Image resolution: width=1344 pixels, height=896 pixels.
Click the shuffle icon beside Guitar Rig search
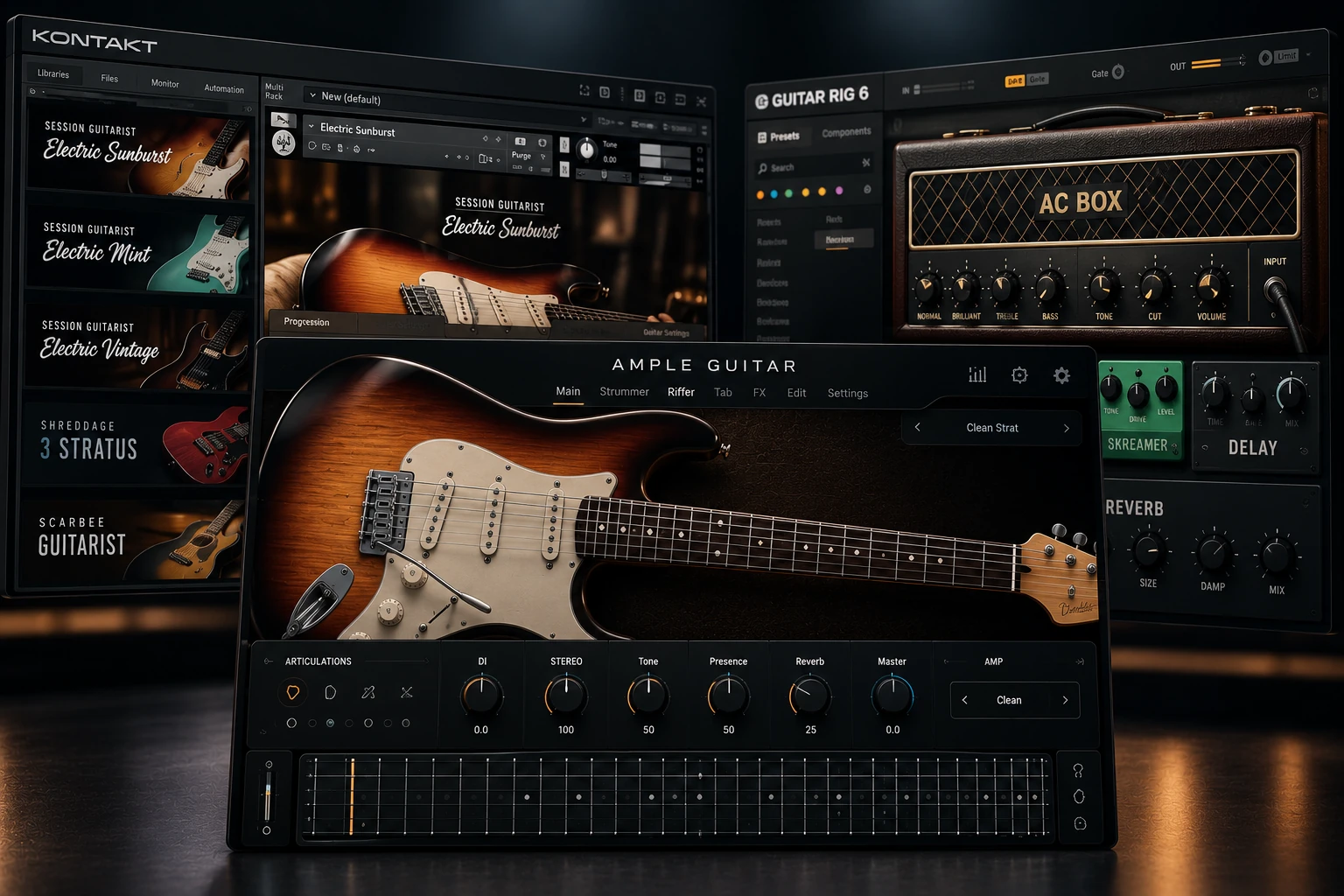click(866, 163)
